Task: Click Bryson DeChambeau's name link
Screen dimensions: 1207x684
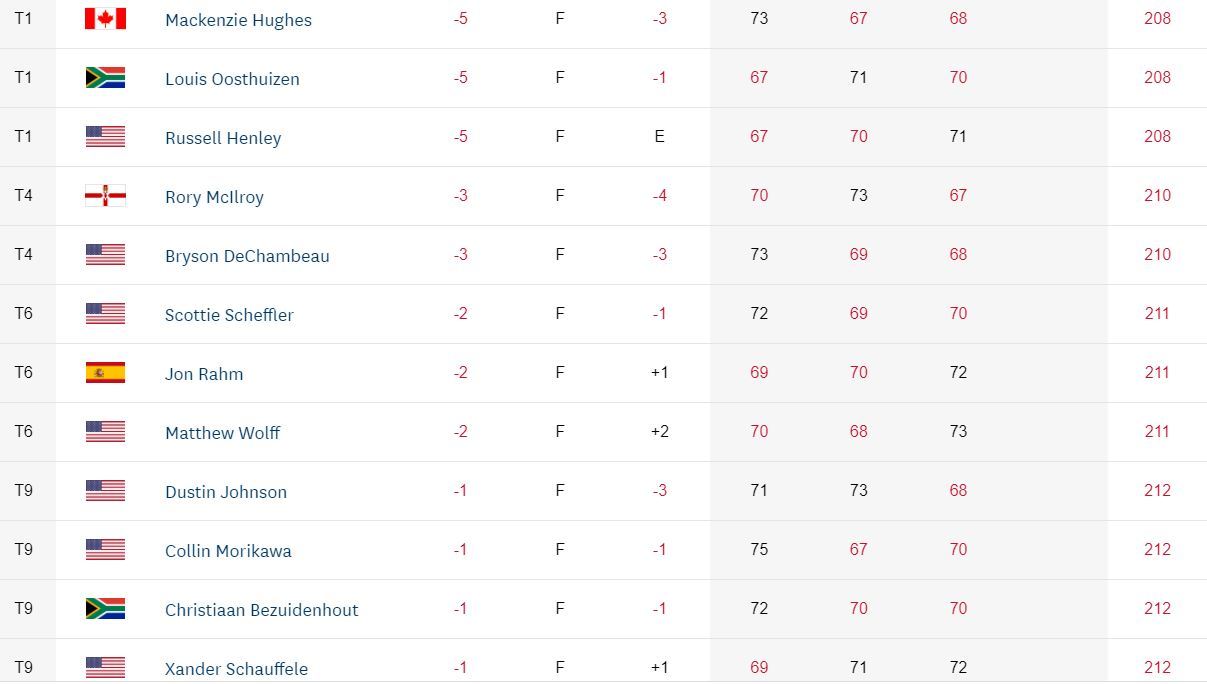Action: point(247,256)
